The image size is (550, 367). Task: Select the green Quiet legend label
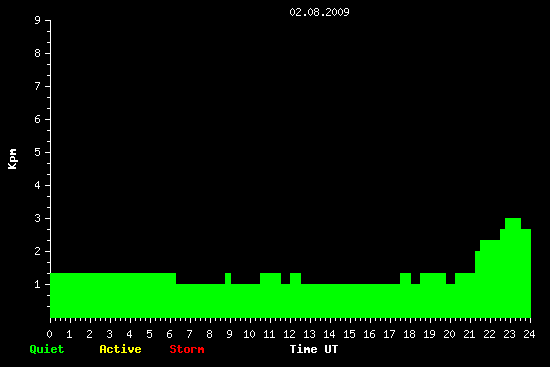[x=47, y=349]
